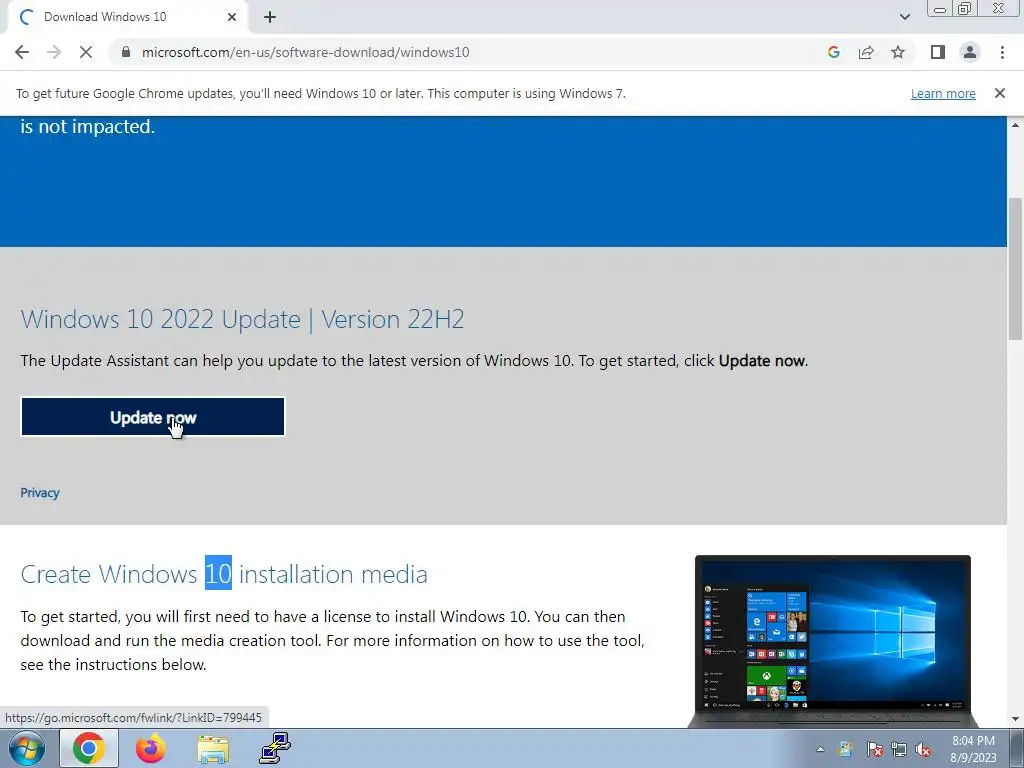This screenshot has width=1024, height=768.
Task: Click the Windows 10 2022 Update heading
Action: pyautogui.click(x=242, y=319)
